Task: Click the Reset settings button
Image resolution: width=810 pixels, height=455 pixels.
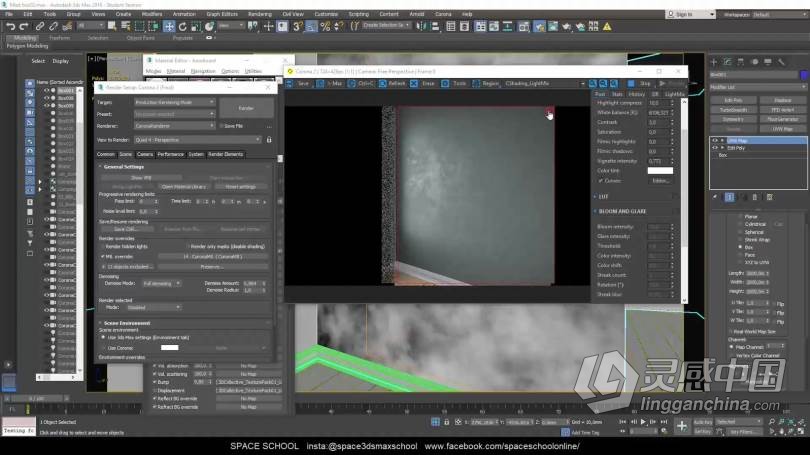Action: 241,186
